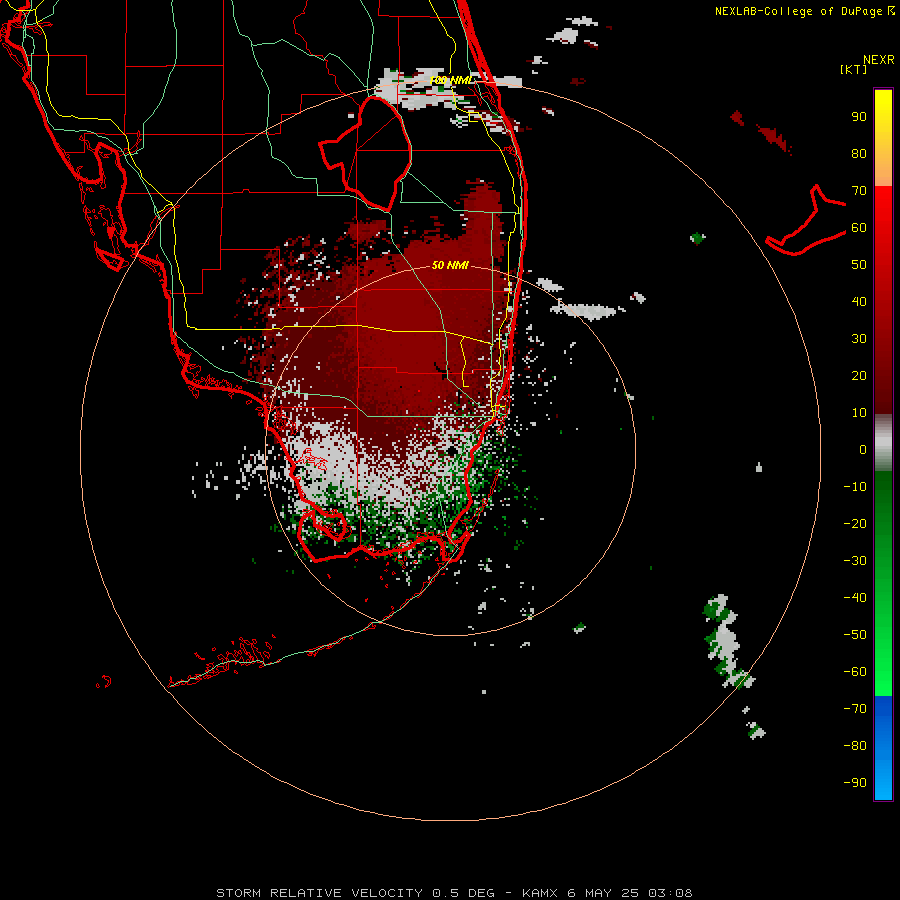Select the -30 value on the velocity scale
The image size is (900, 900).
tap(855, 561)
